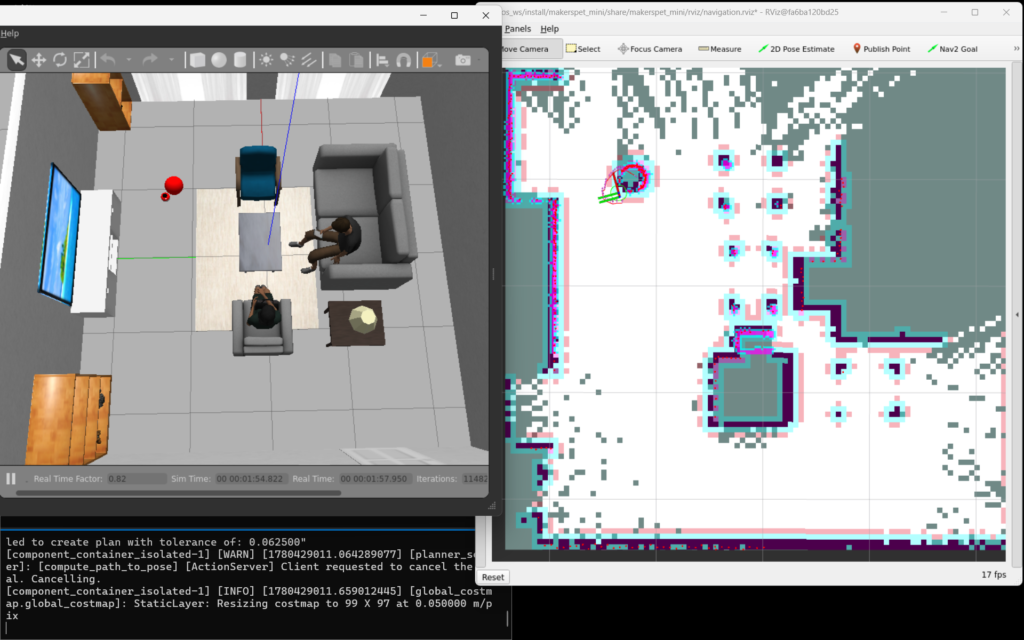Minimize the RViz window
This screenshot has width=1024, height=640.
pos(944,12)
